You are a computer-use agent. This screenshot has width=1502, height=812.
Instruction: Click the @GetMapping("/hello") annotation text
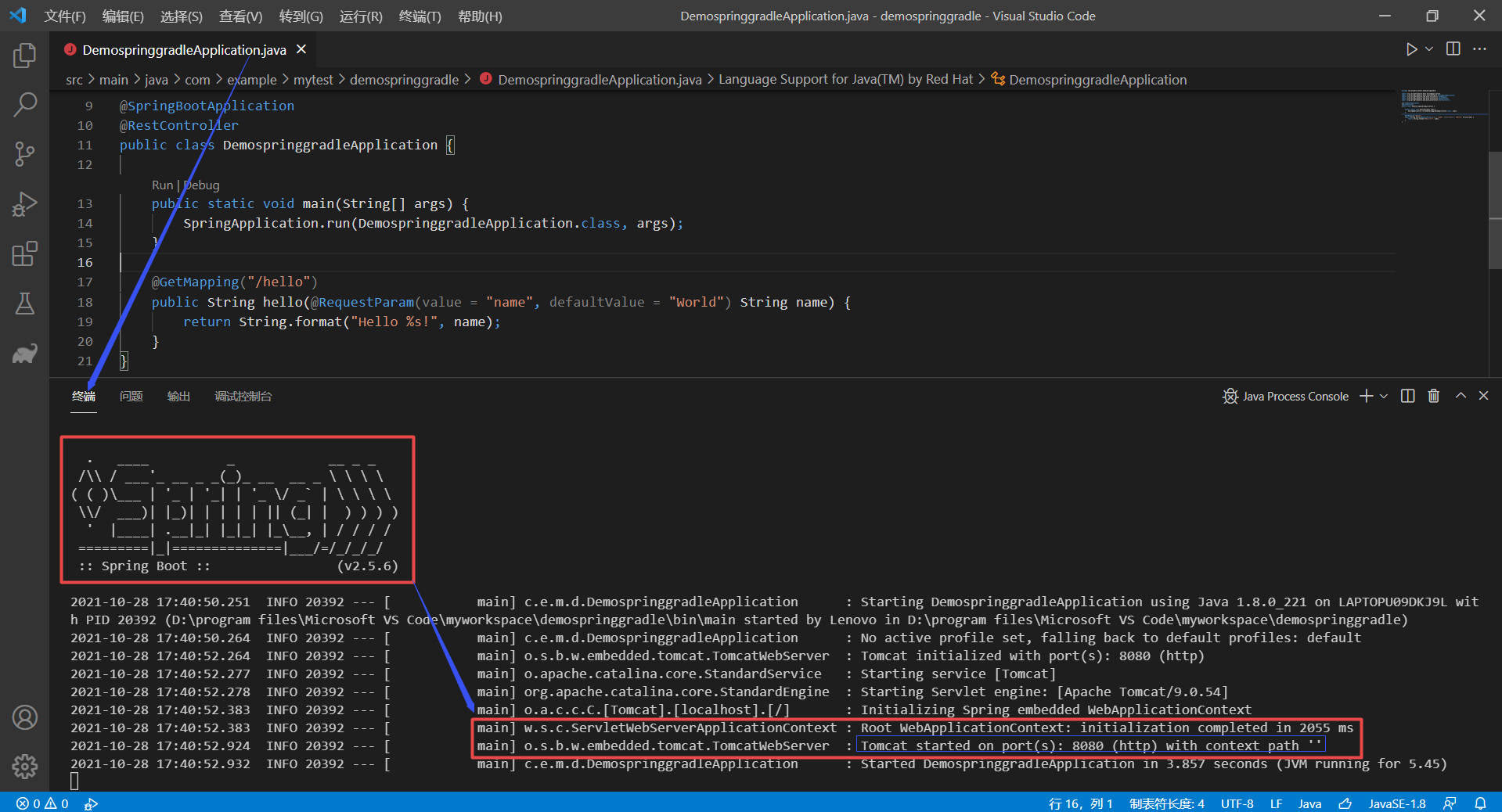[x=234, y=282]
